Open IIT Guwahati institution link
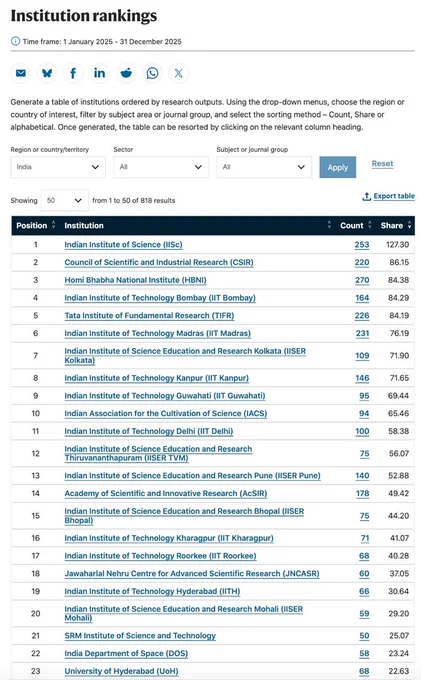This screenshot has width=421, height=680. point(165,396)
